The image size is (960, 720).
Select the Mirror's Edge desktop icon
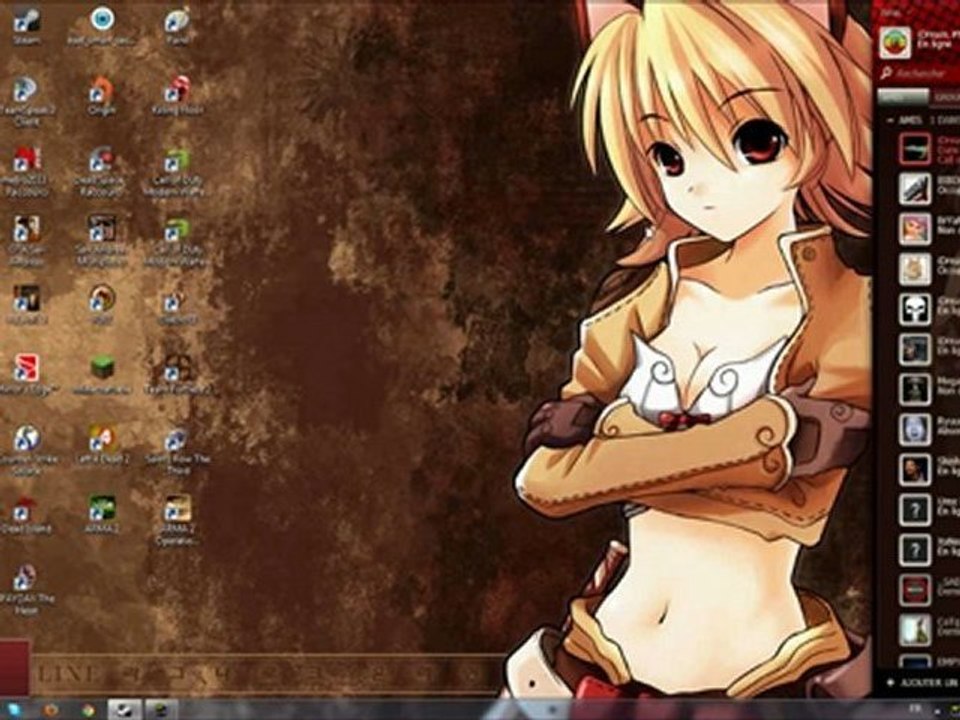[26, 373]
